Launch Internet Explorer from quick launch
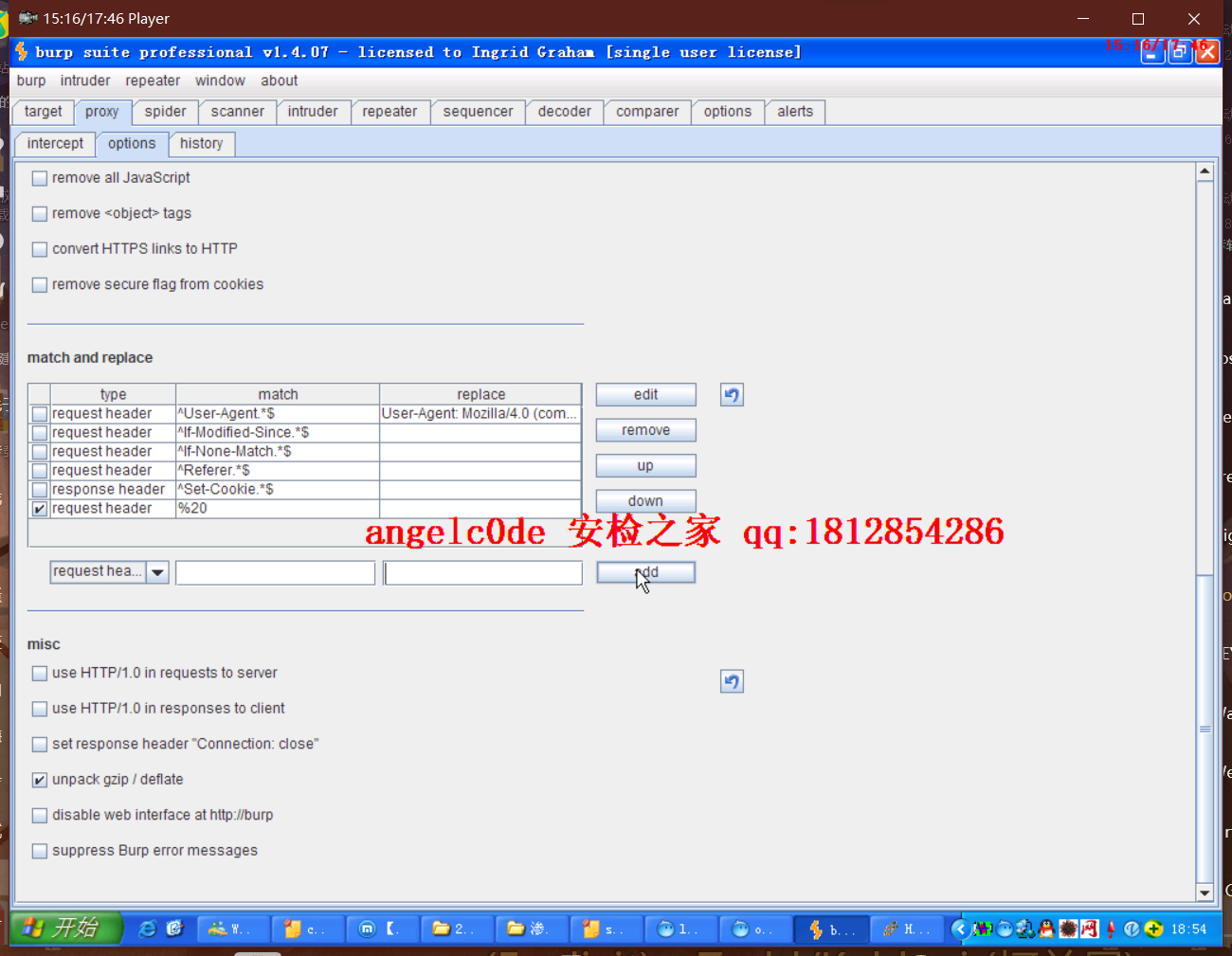 [x=148, y=929]
